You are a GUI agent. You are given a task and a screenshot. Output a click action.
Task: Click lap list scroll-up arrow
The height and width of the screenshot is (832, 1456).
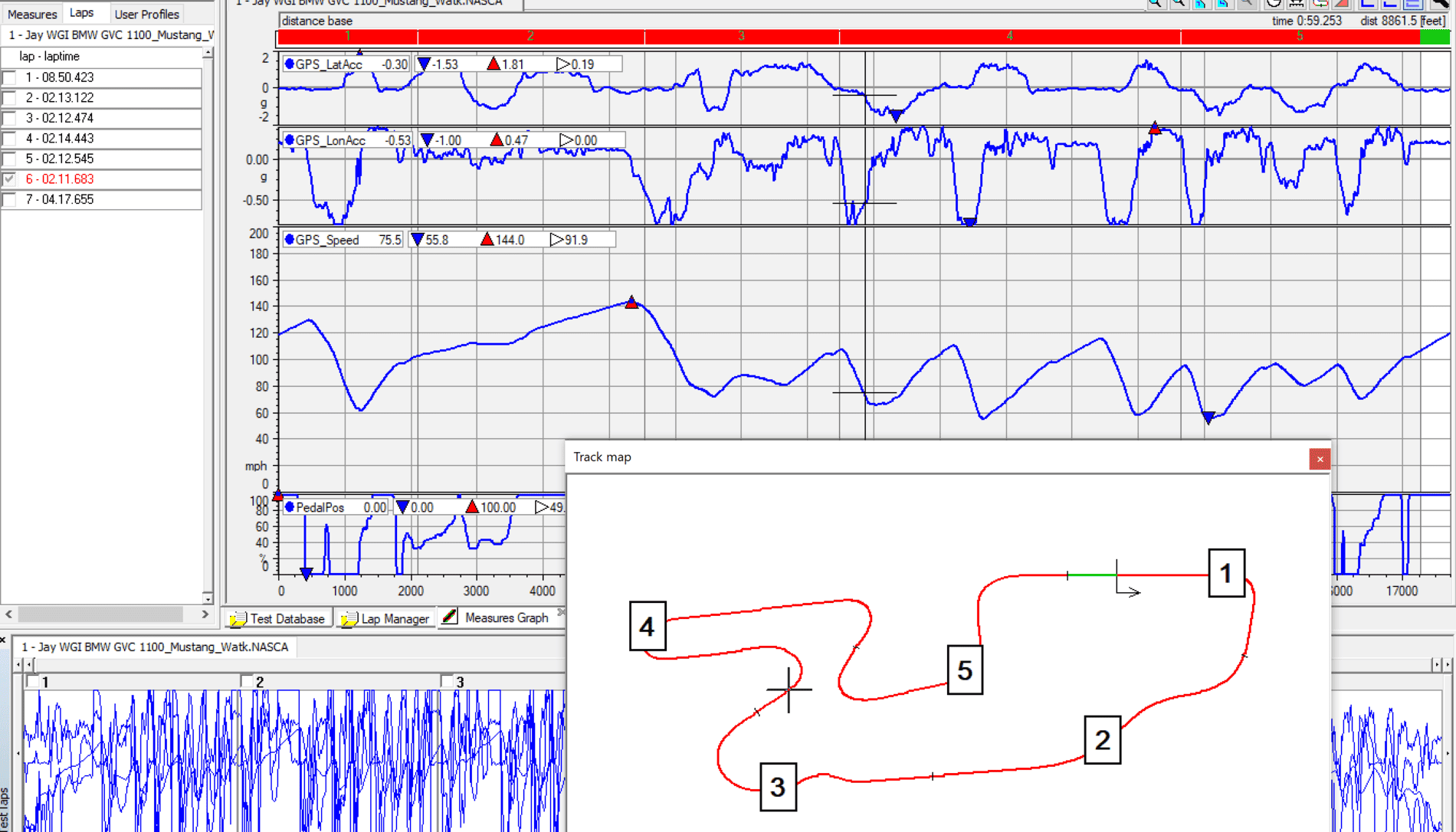coord(208,53)
